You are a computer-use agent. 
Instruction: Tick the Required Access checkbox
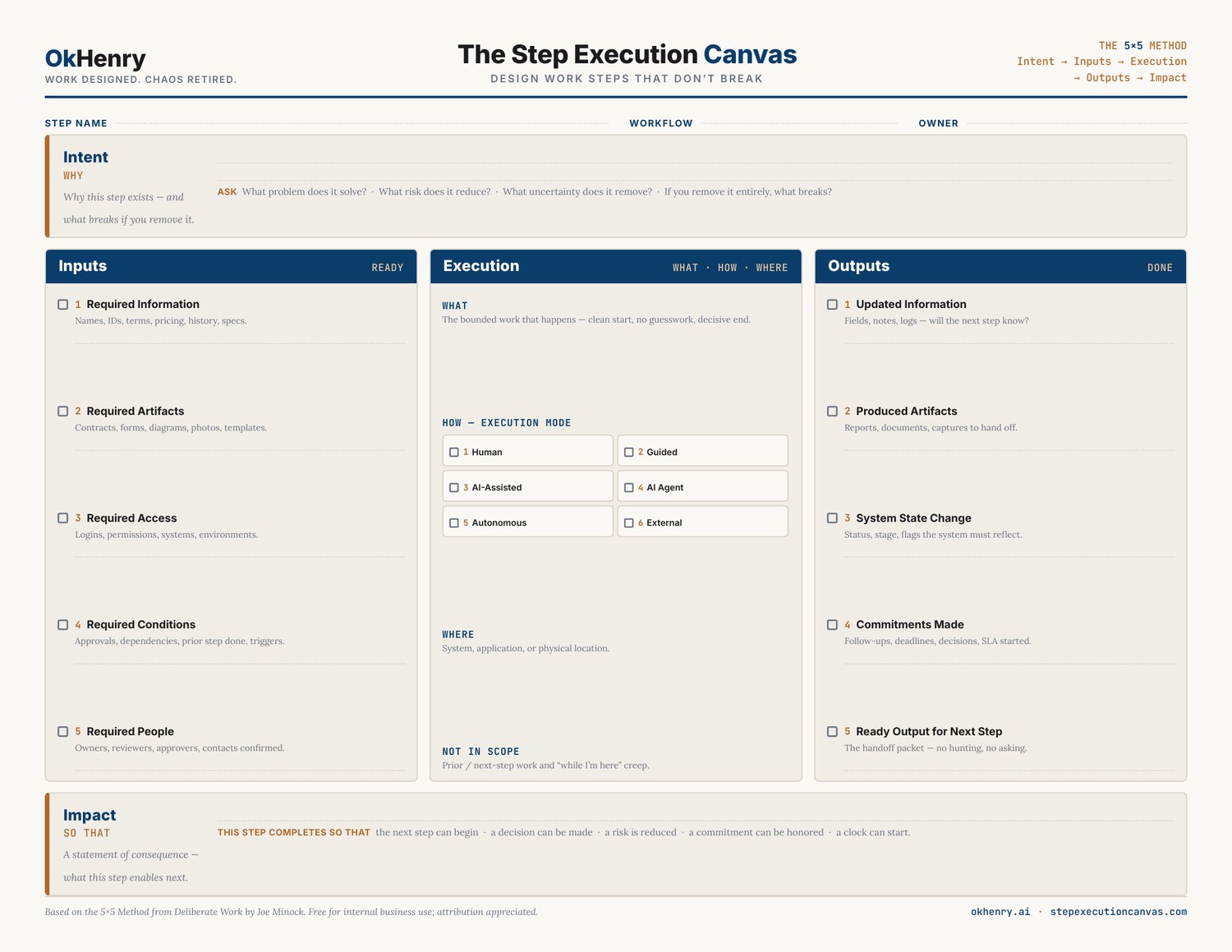[63, 518]
